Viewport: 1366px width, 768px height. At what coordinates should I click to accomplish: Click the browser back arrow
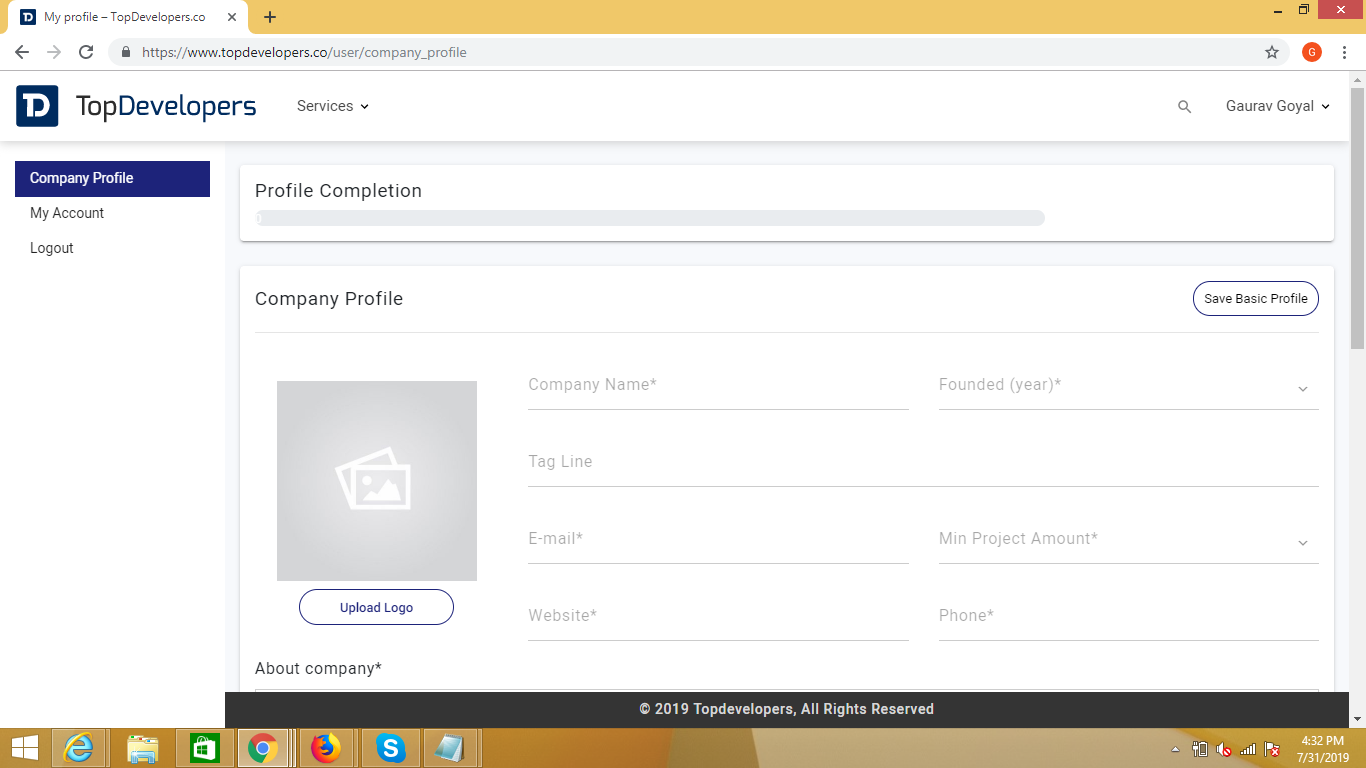(x=22, y=52)
